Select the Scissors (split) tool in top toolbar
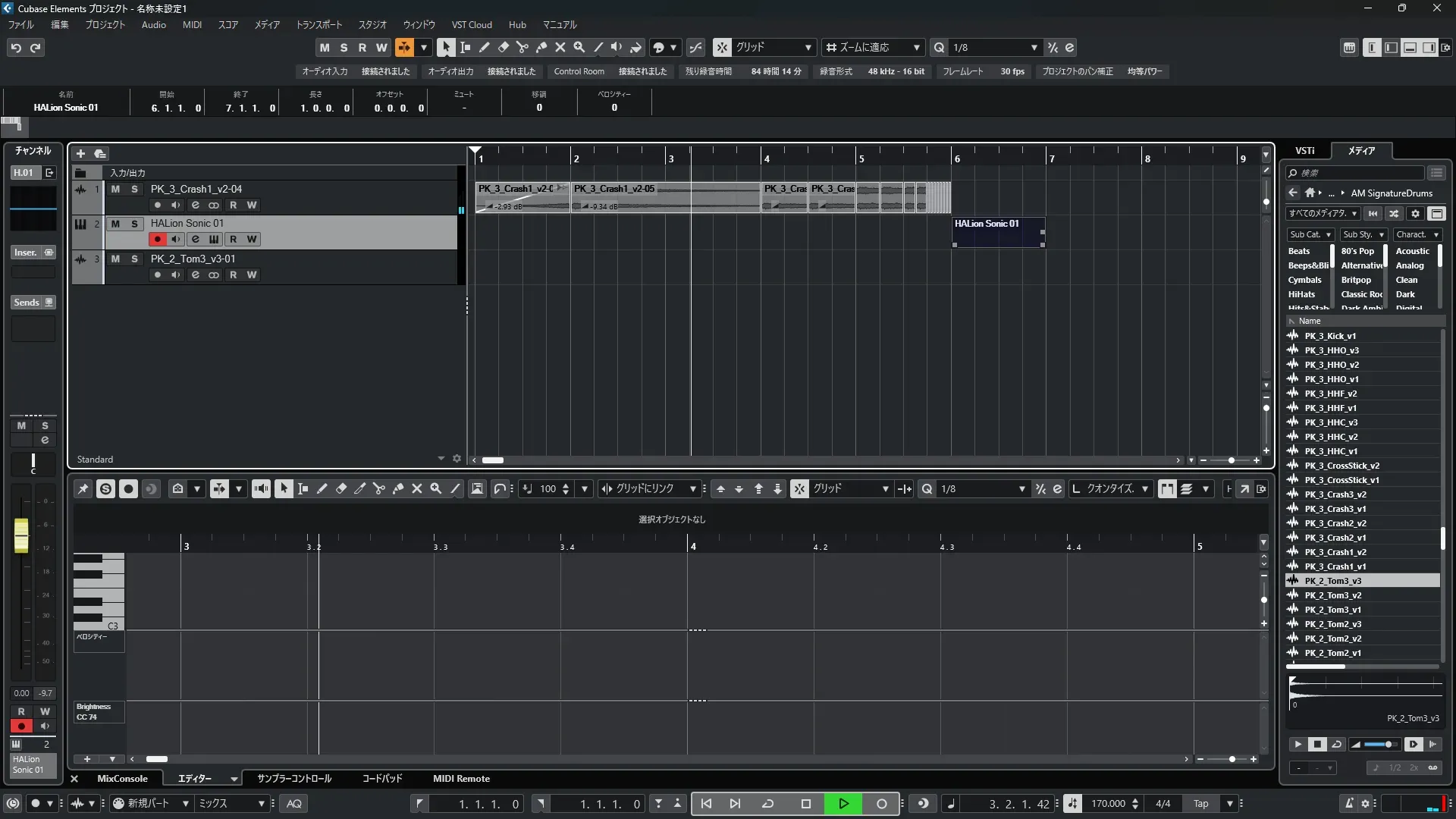 point(522,47)
